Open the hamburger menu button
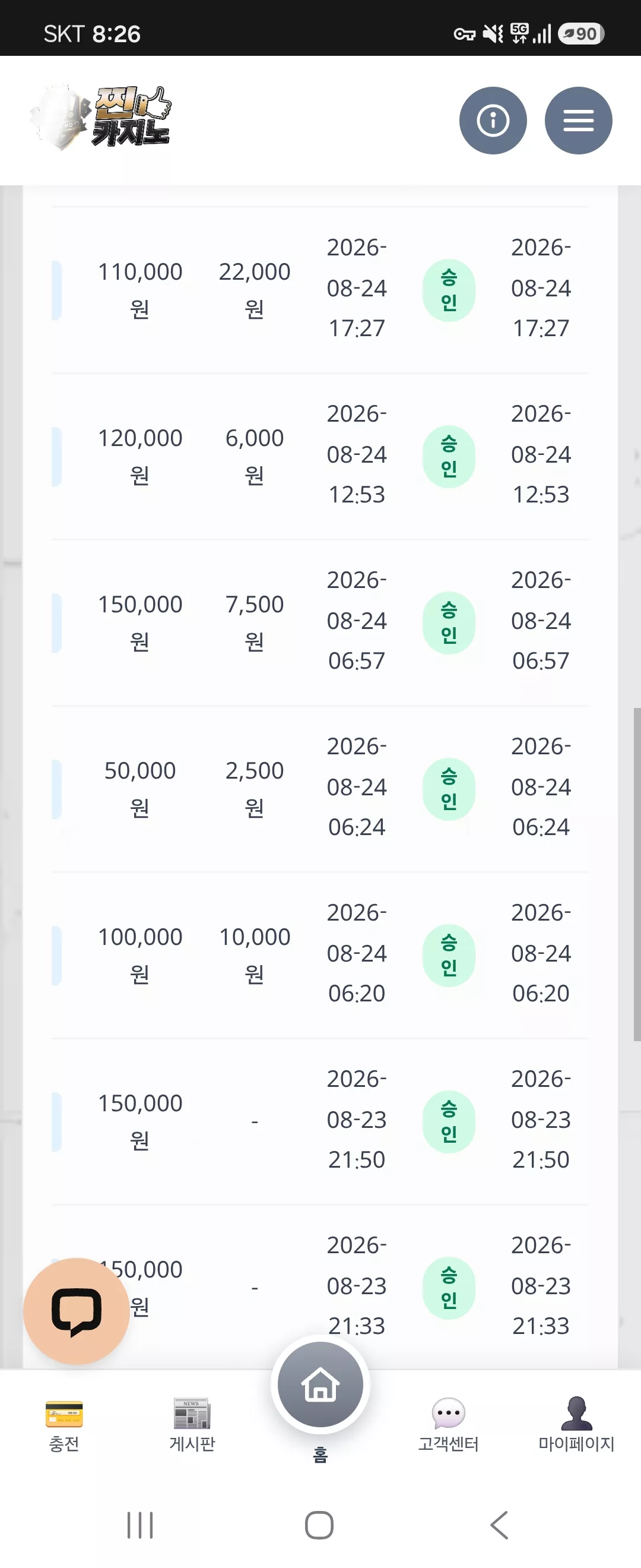Viewport: 641px width, 1568px height. pos(577,121)
